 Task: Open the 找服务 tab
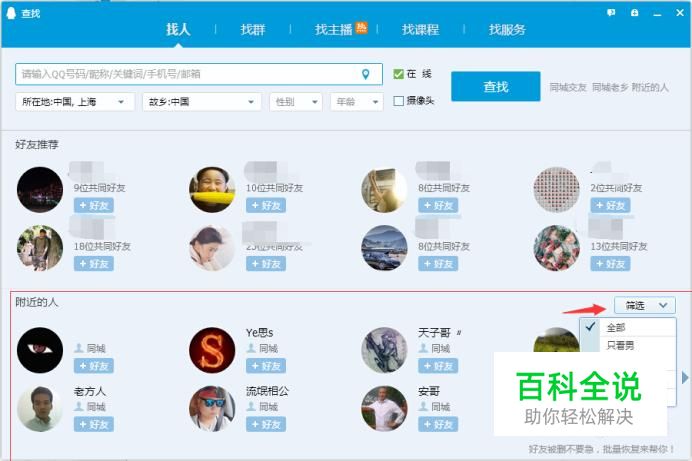pos(507,30)
